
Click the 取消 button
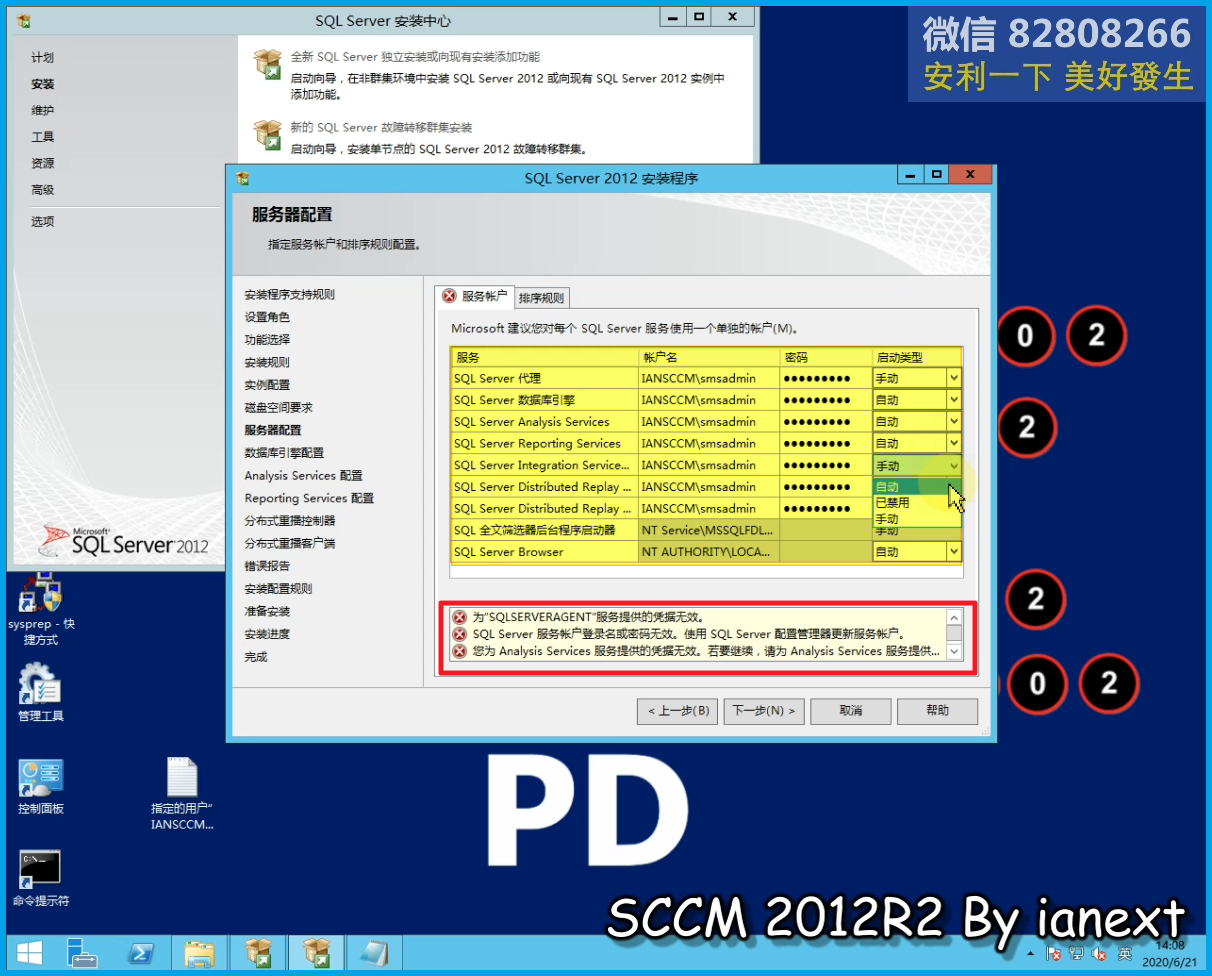point(851,711)
